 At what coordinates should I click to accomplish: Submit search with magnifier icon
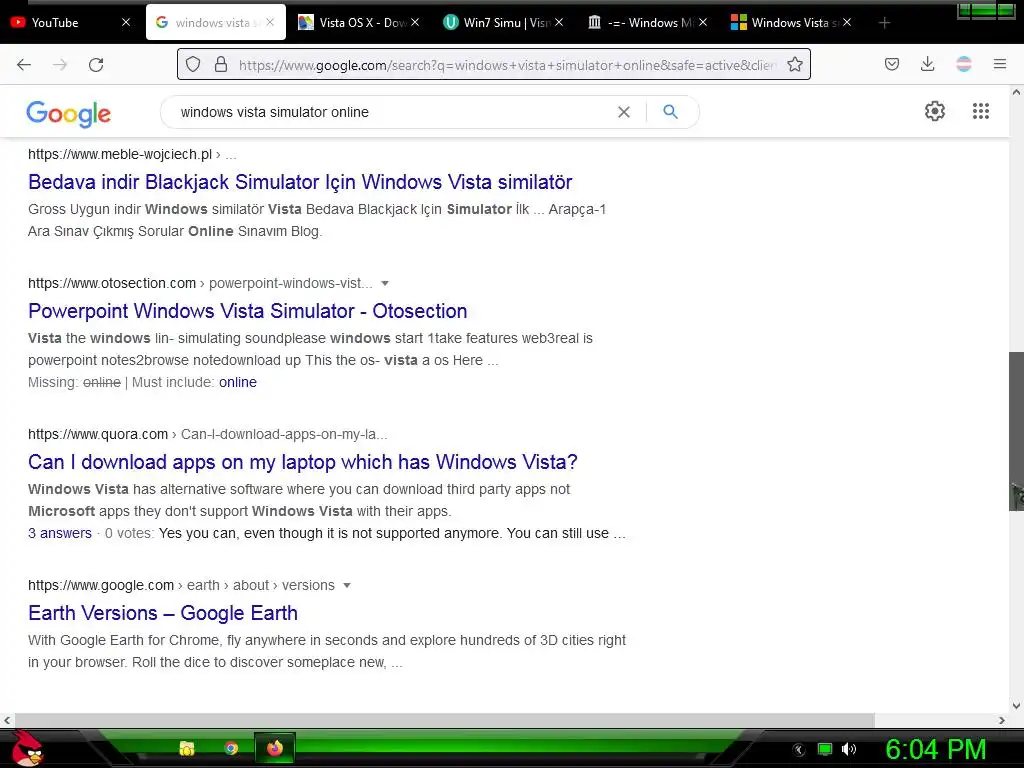670,112
